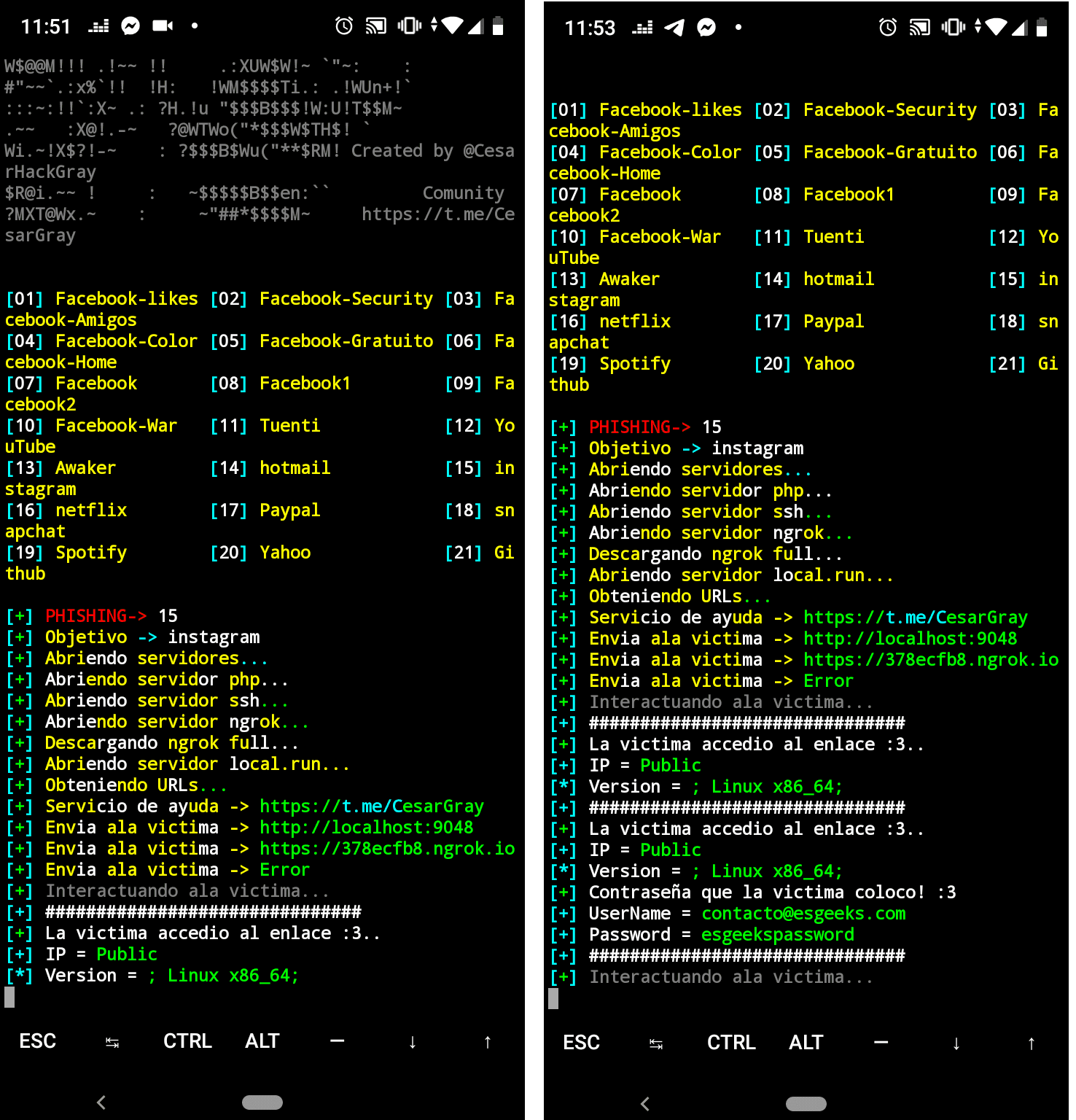Tap ESC key on right terminal
This screenshot has width=1076, height=1120.
(582, 1043)
